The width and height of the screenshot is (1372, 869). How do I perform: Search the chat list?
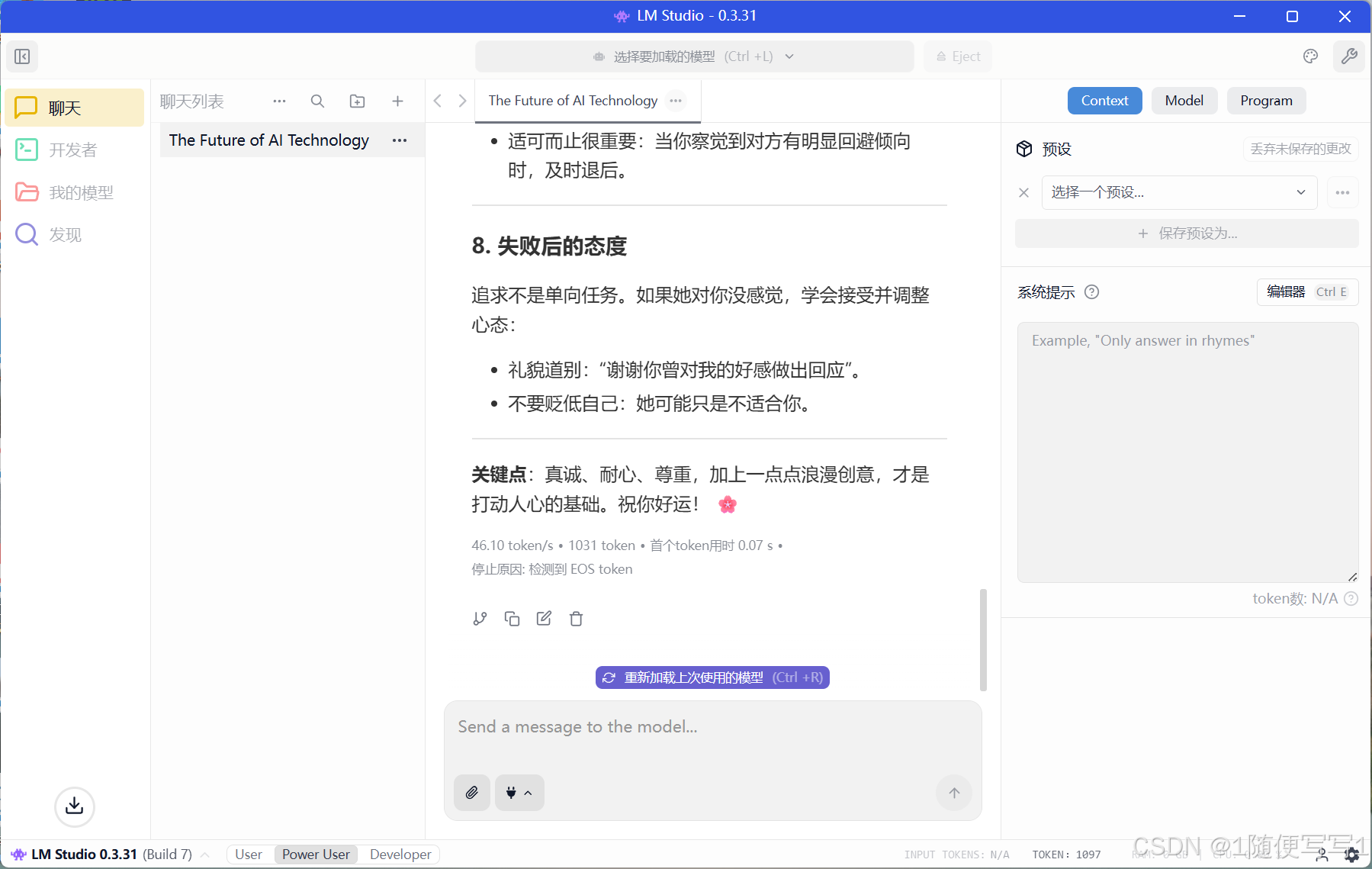(x=317, y=101)
